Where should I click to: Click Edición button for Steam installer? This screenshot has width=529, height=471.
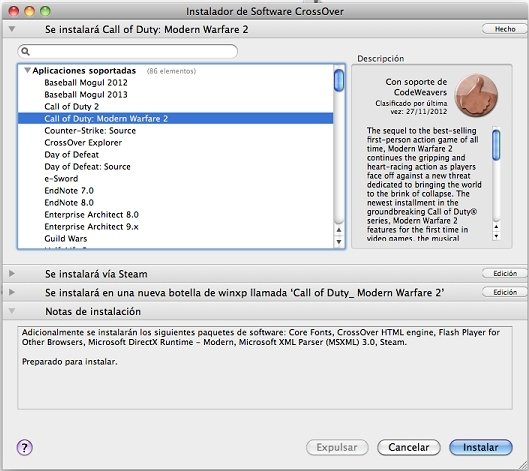point(505,273)
